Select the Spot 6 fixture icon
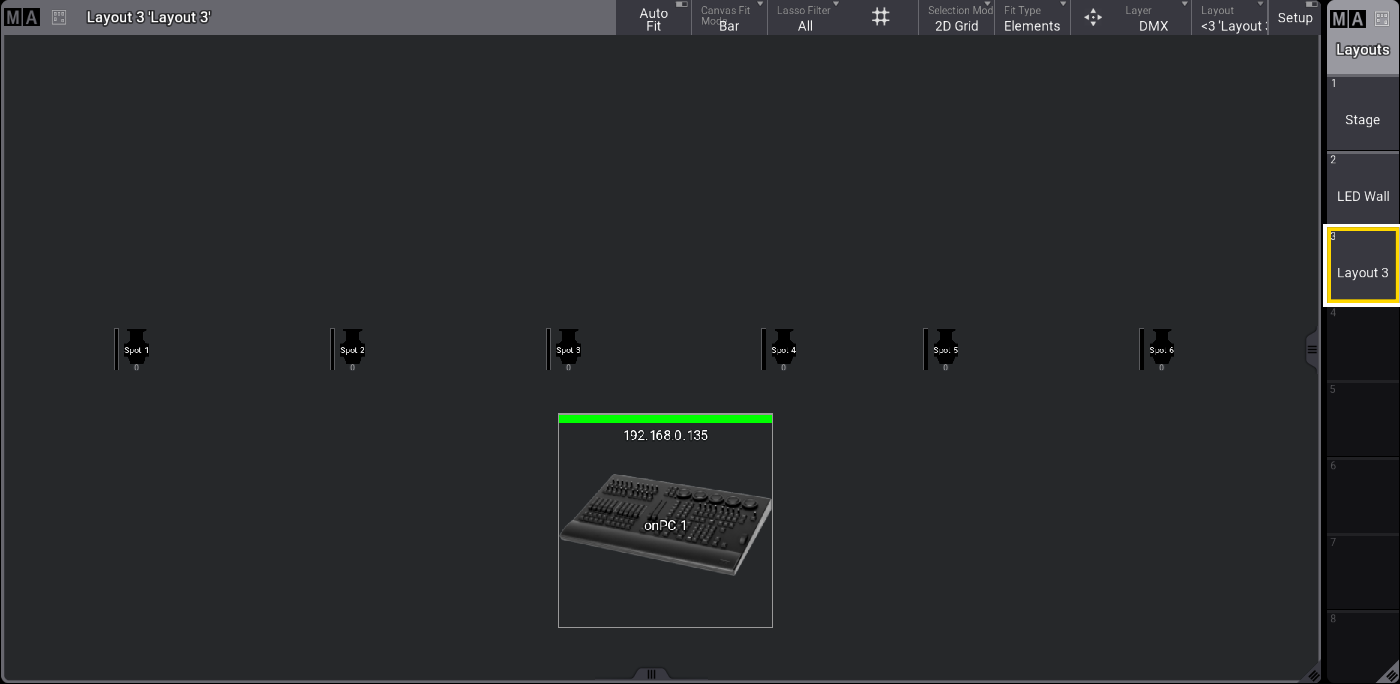 click(x=1161, y=349)
